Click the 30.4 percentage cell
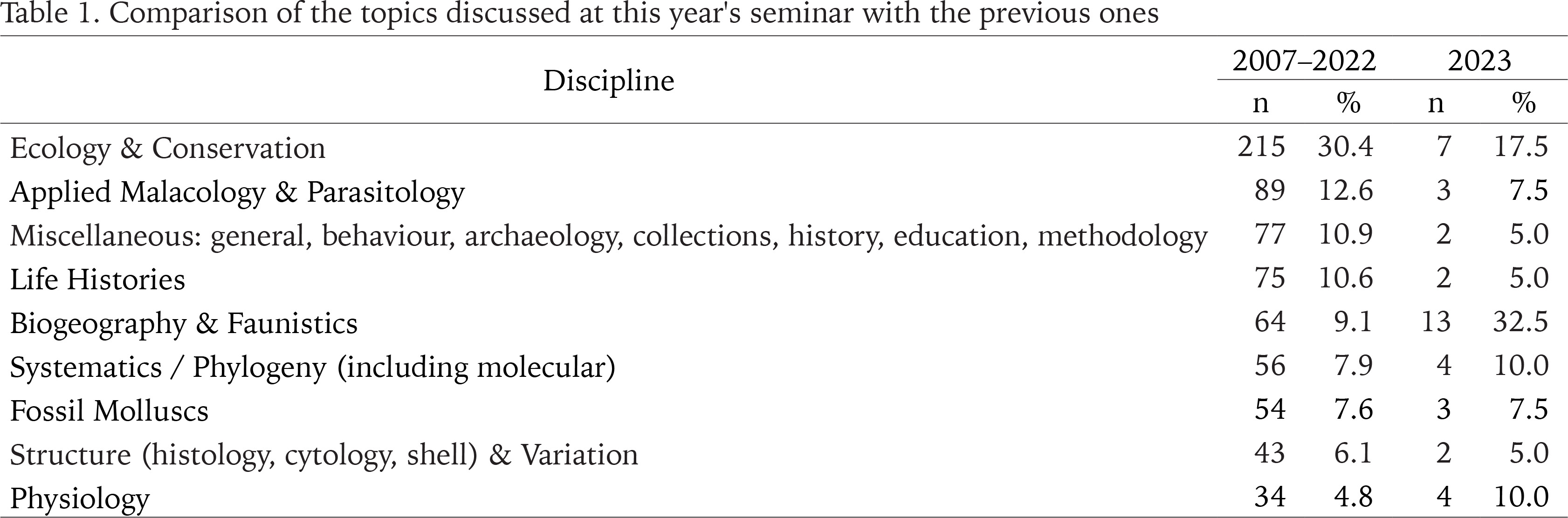1568x518 pixels. [x=1346, y=147]
